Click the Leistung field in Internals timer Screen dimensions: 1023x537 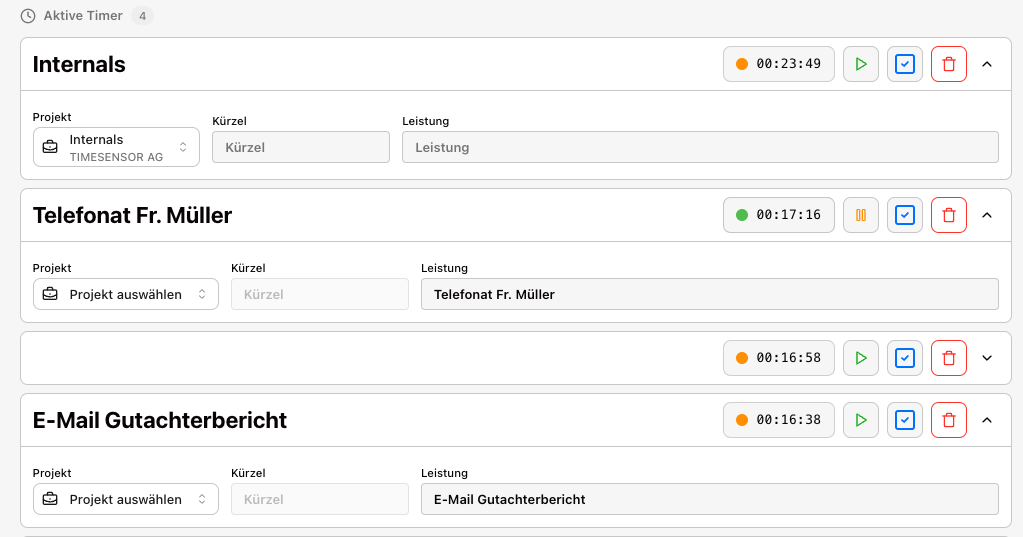click(x=700, y=147)
